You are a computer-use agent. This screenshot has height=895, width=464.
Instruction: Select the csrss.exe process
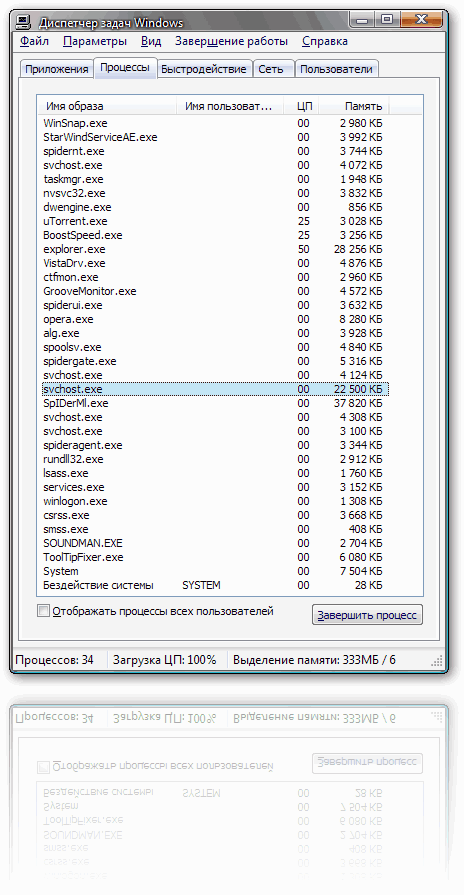(x=216, y=515)
